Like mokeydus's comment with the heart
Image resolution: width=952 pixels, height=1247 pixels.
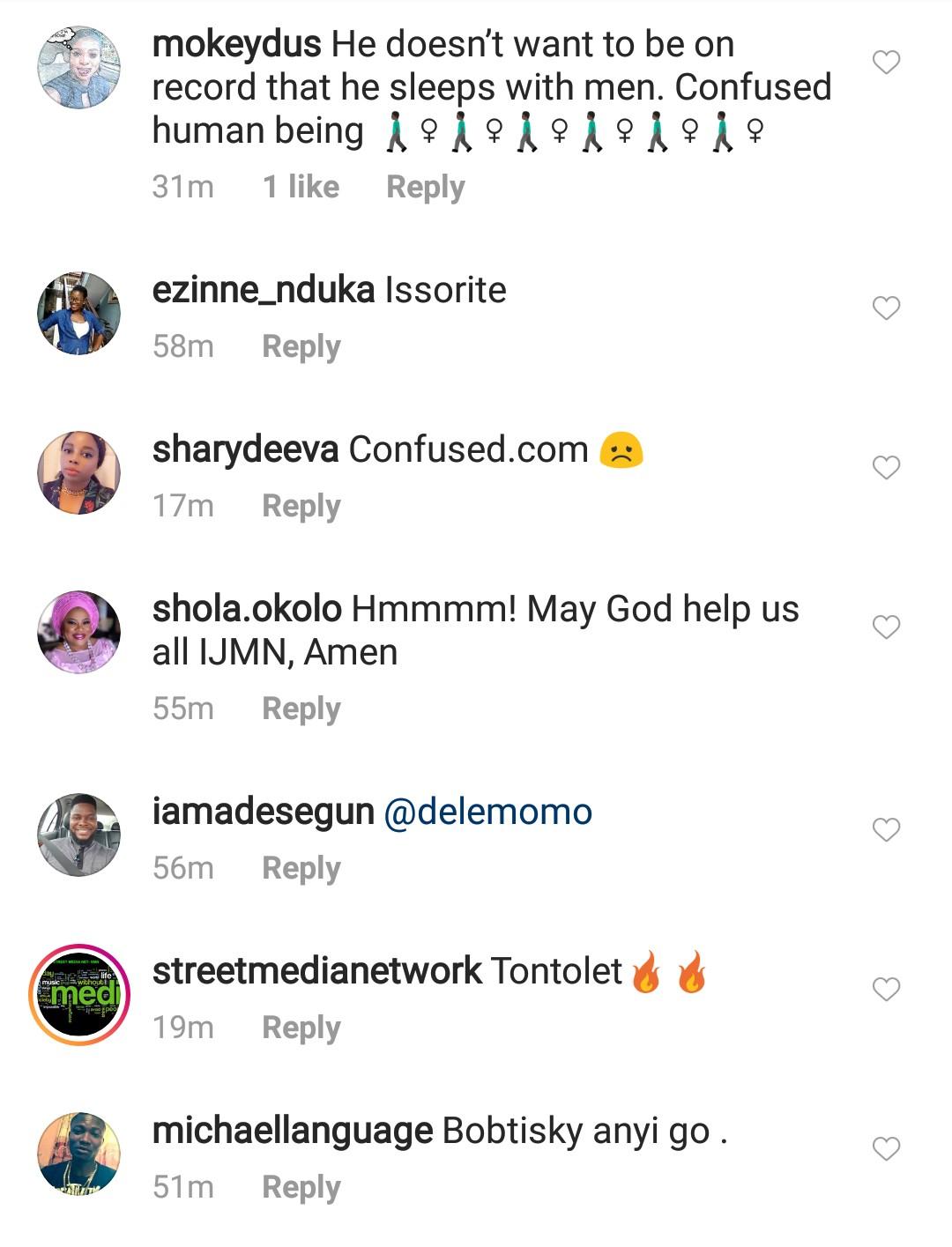pyautogui.click(x=886, y=63)
